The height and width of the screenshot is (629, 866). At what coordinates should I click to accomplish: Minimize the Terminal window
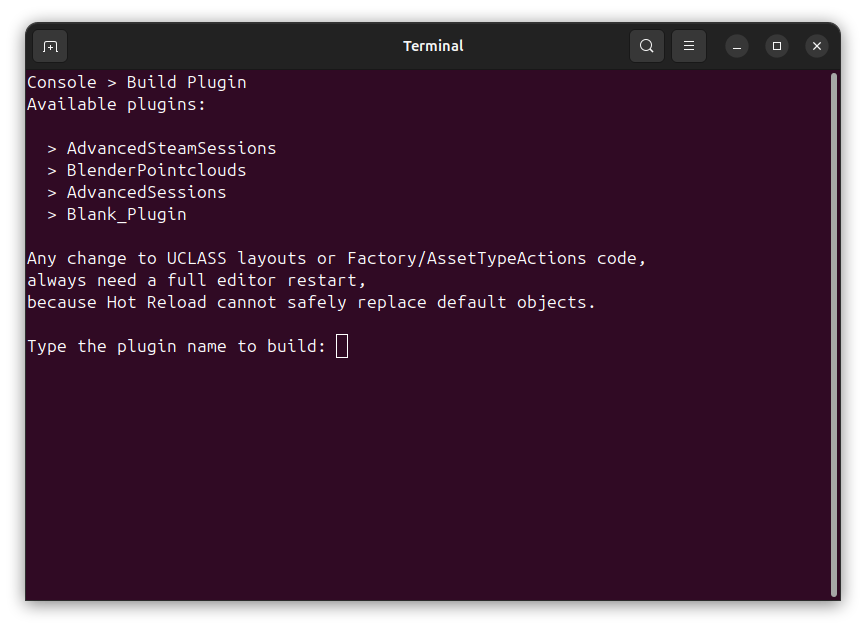click(737, 46)
